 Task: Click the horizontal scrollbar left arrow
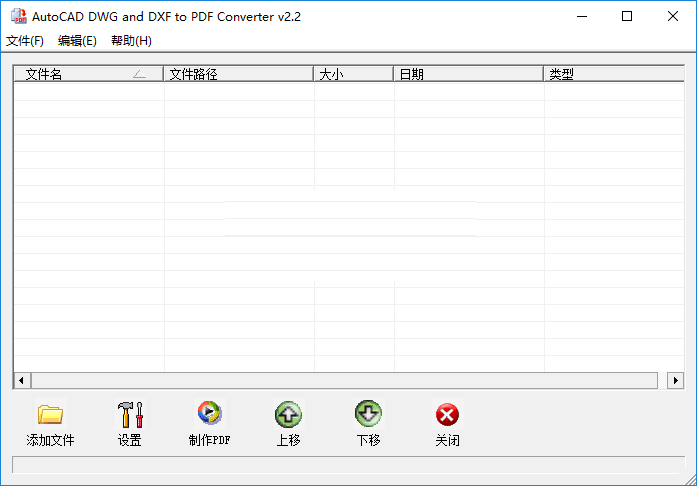(x=22, y=381)
